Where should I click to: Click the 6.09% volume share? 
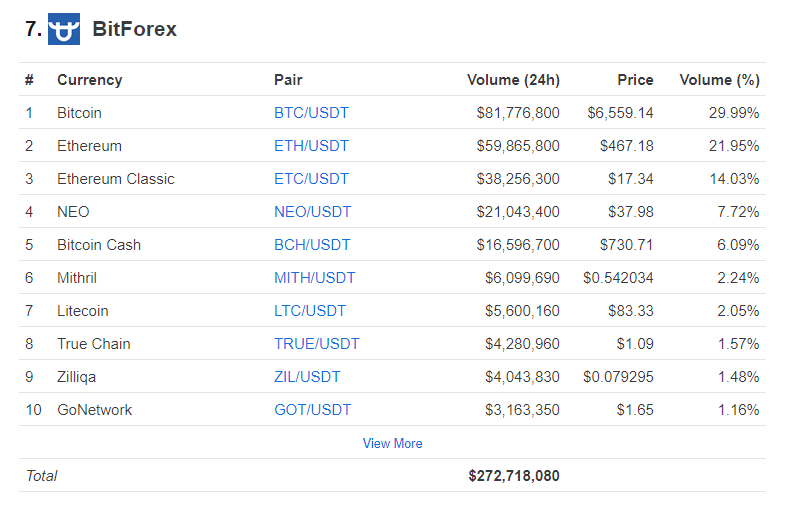point(738,245)
